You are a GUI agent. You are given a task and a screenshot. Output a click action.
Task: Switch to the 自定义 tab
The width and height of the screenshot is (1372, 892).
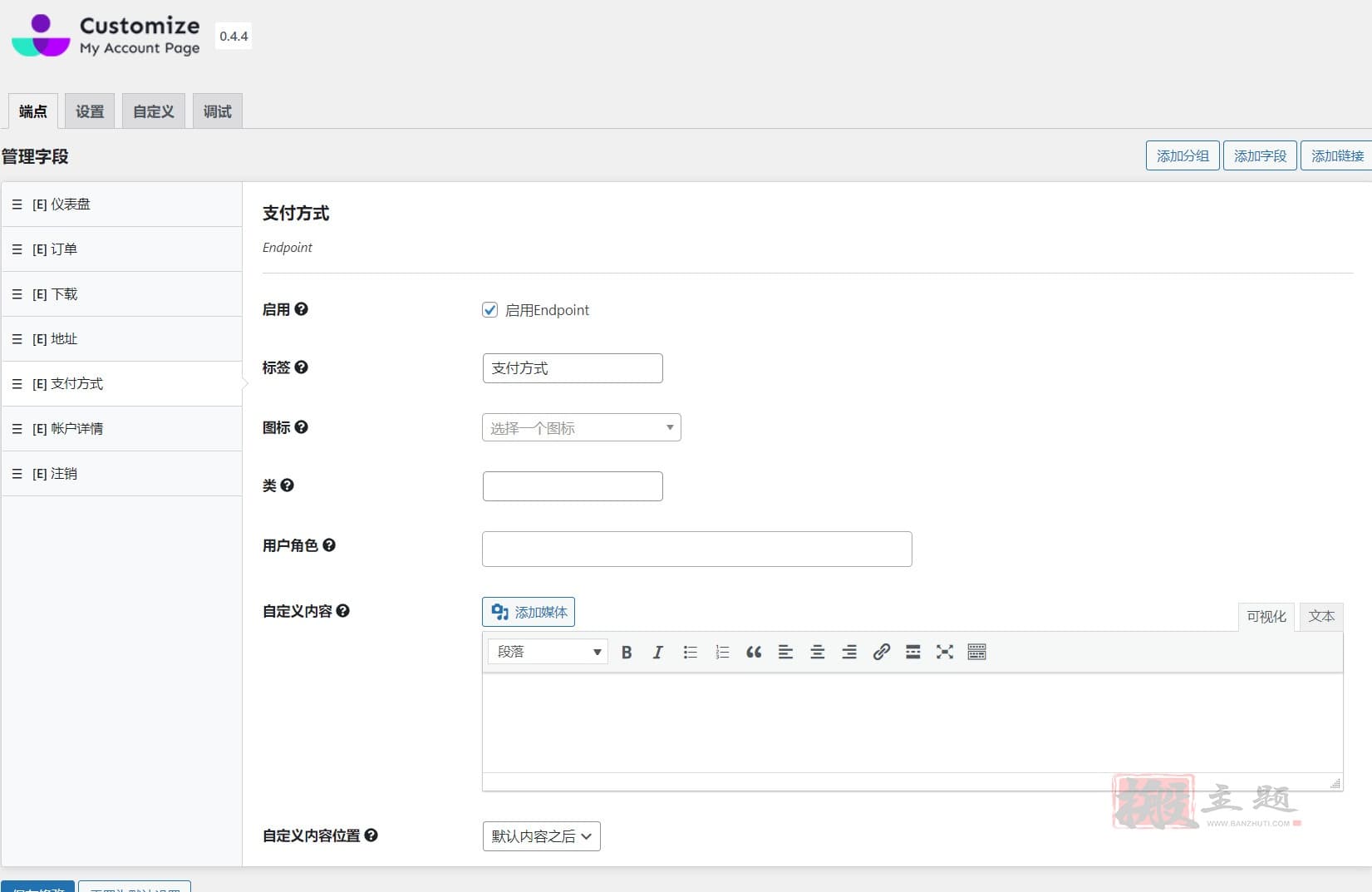pos(154,111)
